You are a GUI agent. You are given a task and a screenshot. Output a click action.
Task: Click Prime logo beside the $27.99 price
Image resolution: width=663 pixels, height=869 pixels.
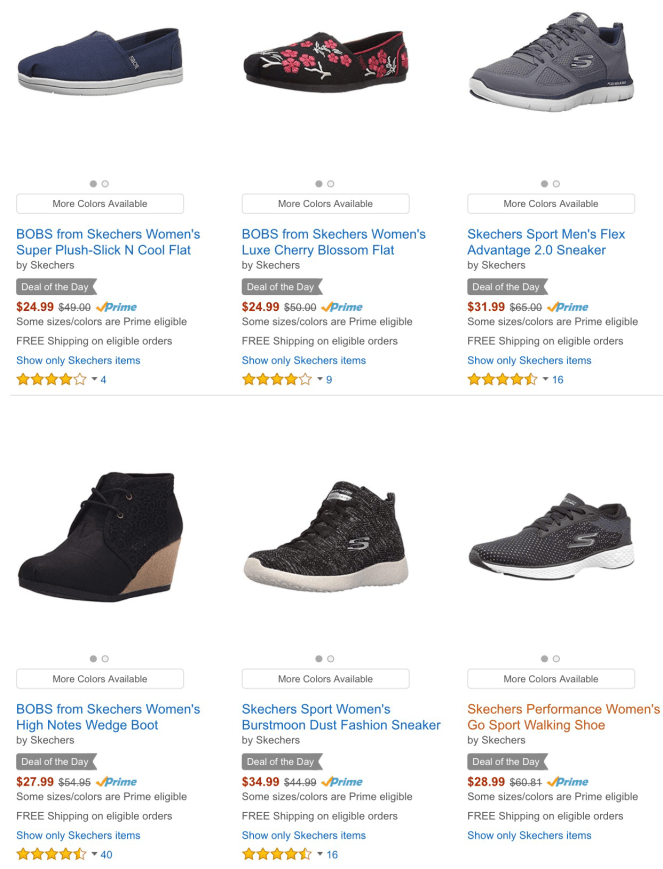pyautogui.click(x=117, y=782)
